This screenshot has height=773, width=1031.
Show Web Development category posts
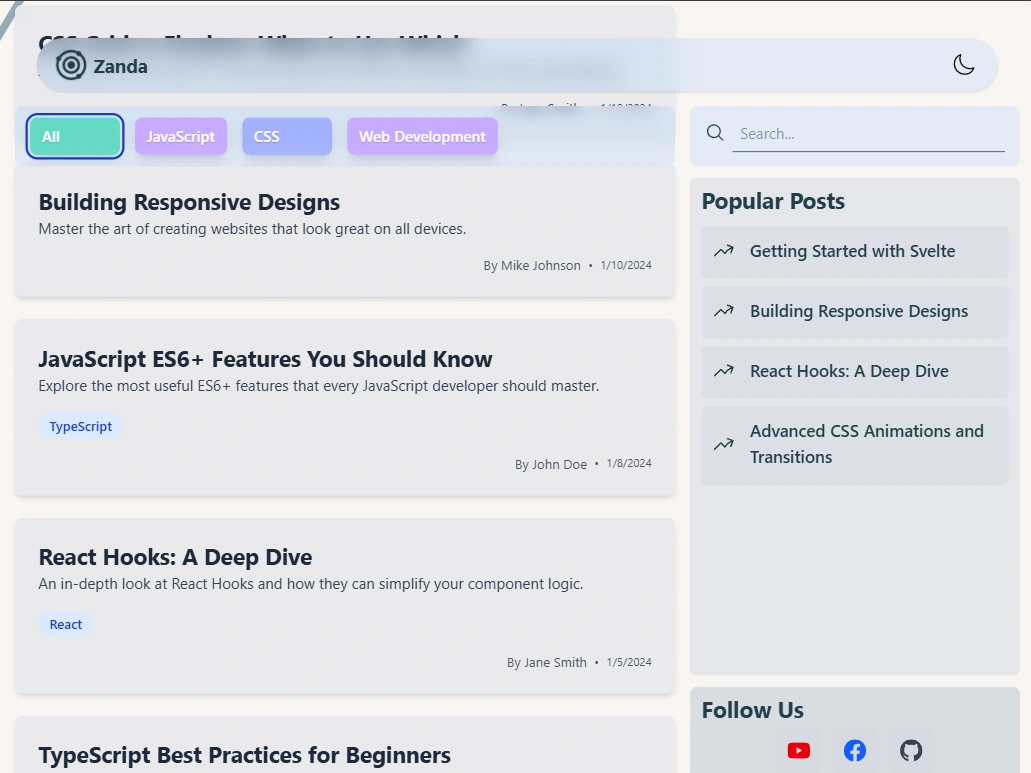coord(422,137)
